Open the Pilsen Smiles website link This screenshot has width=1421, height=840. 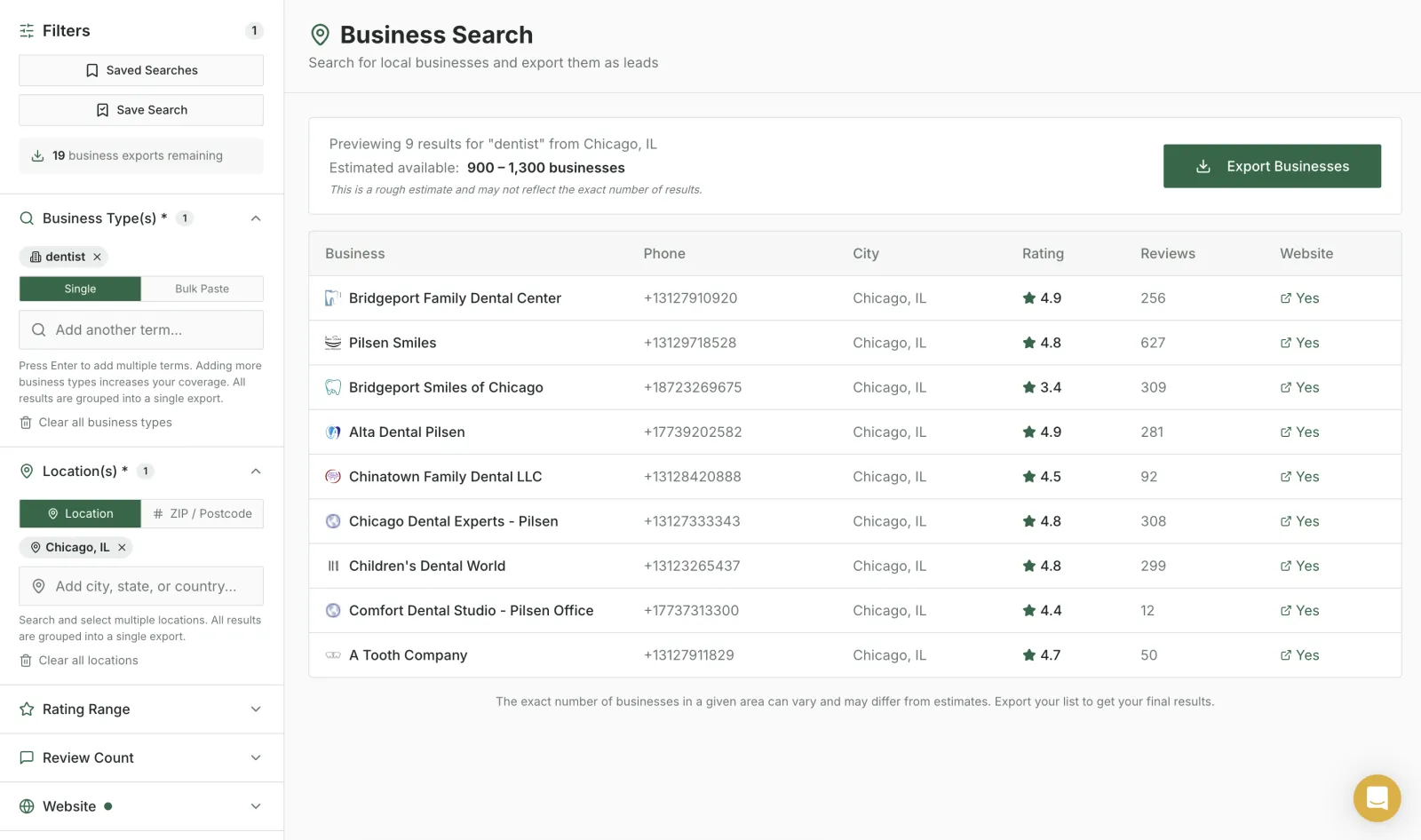(x=1299, y=343)
